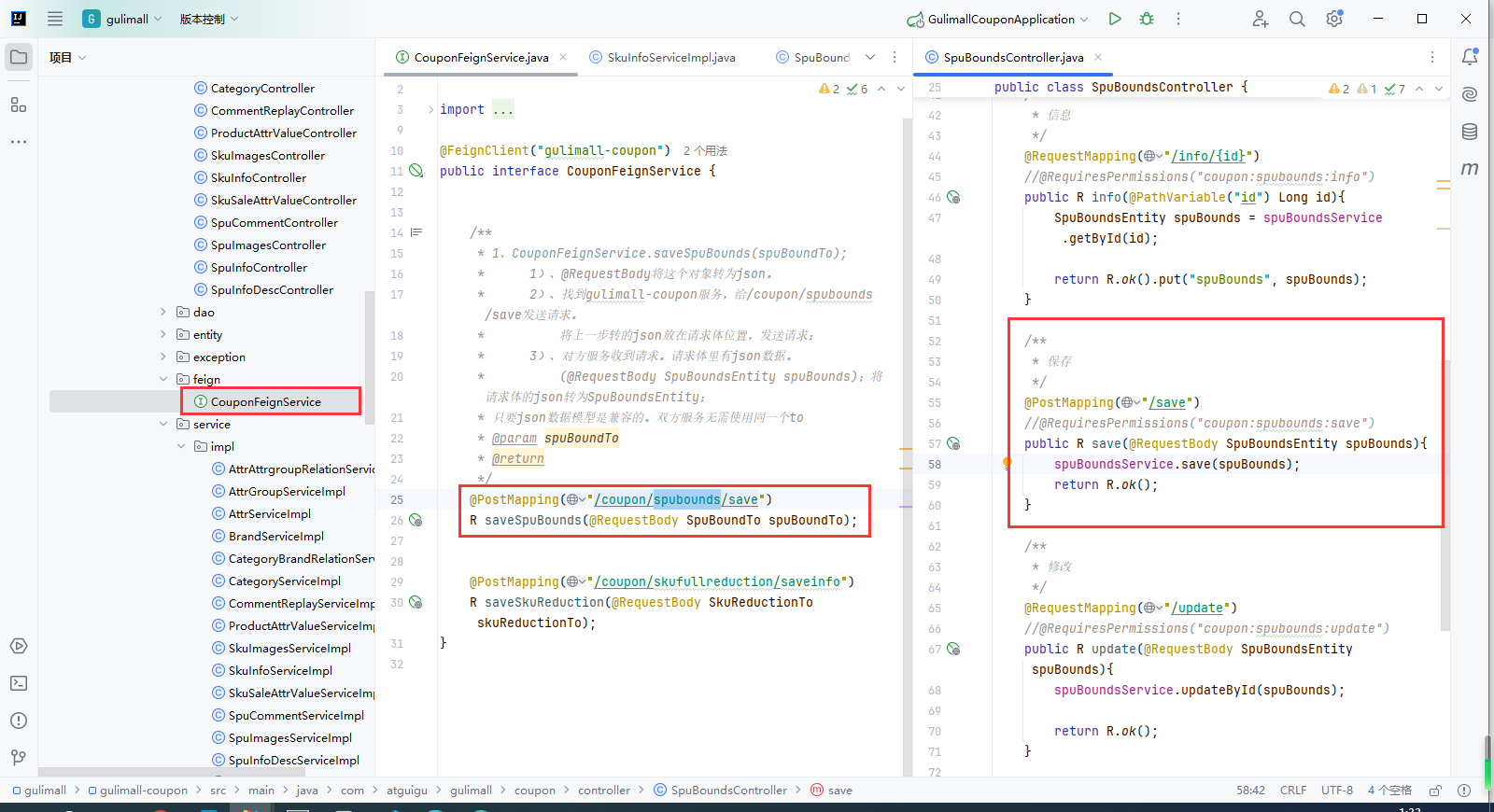Open the left editor tab options kebab menu

[x=895, y=57]
